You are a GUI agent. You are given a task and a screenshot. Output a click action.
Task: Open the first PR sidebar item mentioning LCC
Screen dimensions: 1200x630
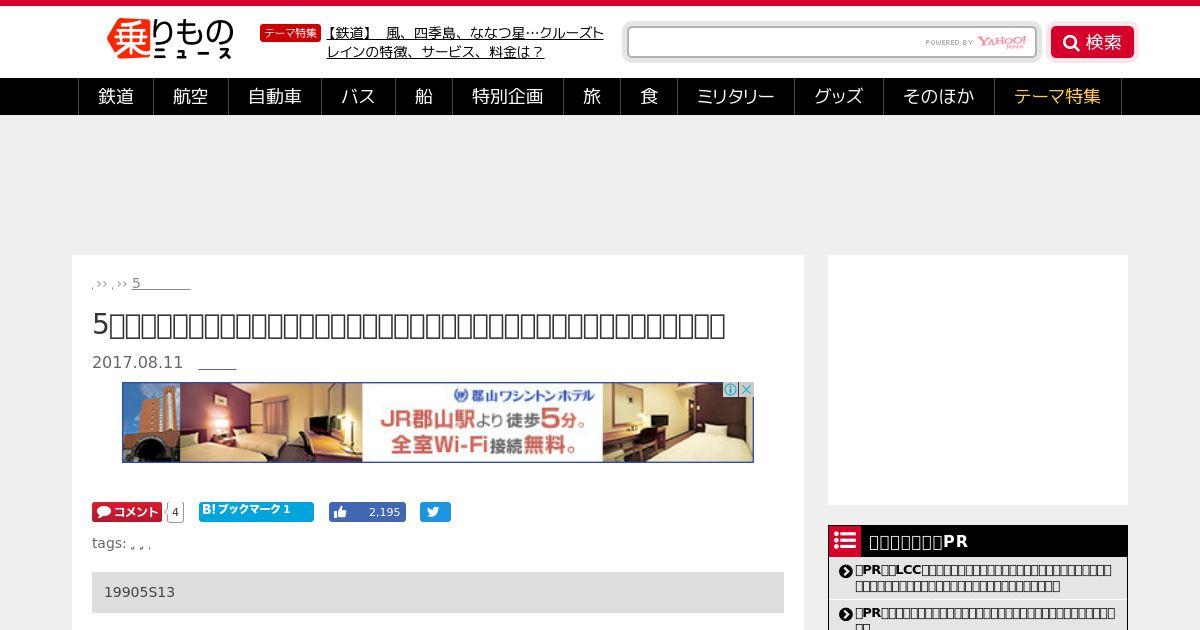(984, 577)
